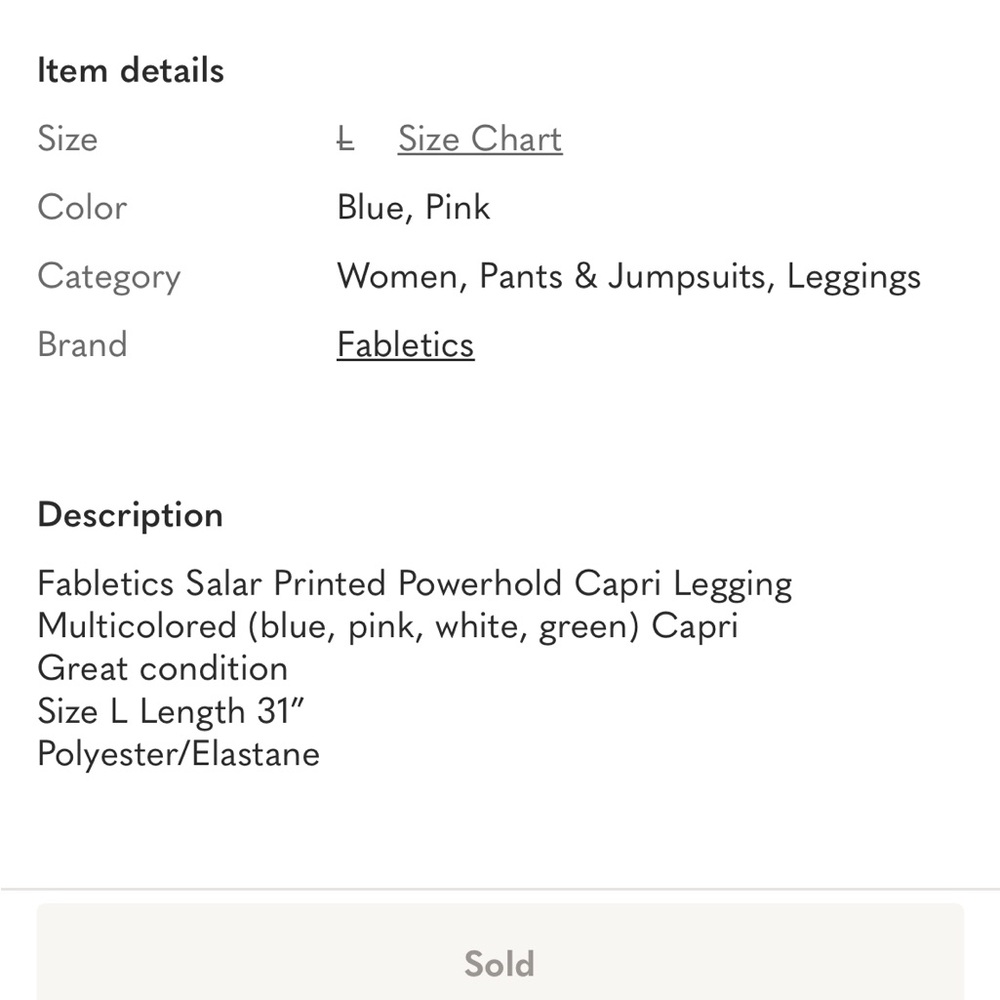Click the Great condition description line
The width and height of the screenshot is (1000, 1000).
[162, 668]
